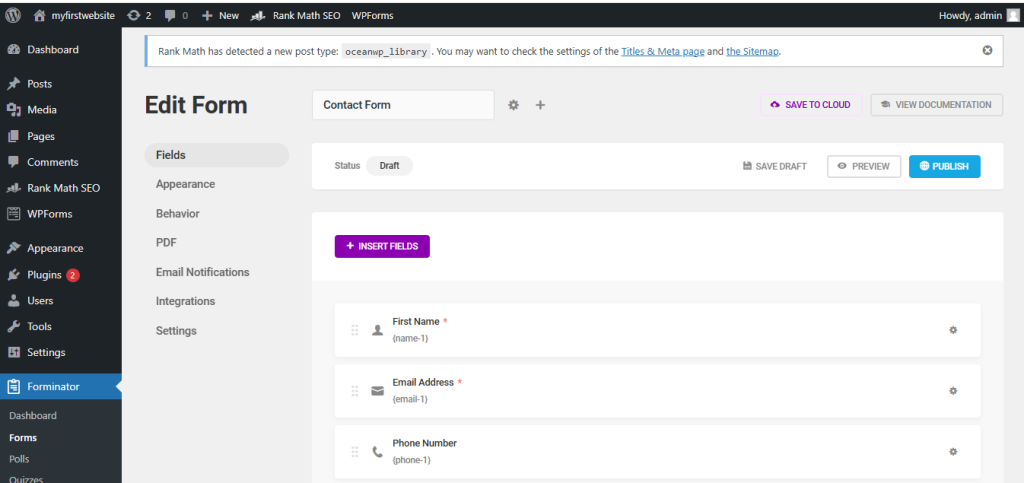This screenshot has height=483, width=1024.
Task: Click the Save Draft button
Action: pos(775,167)
